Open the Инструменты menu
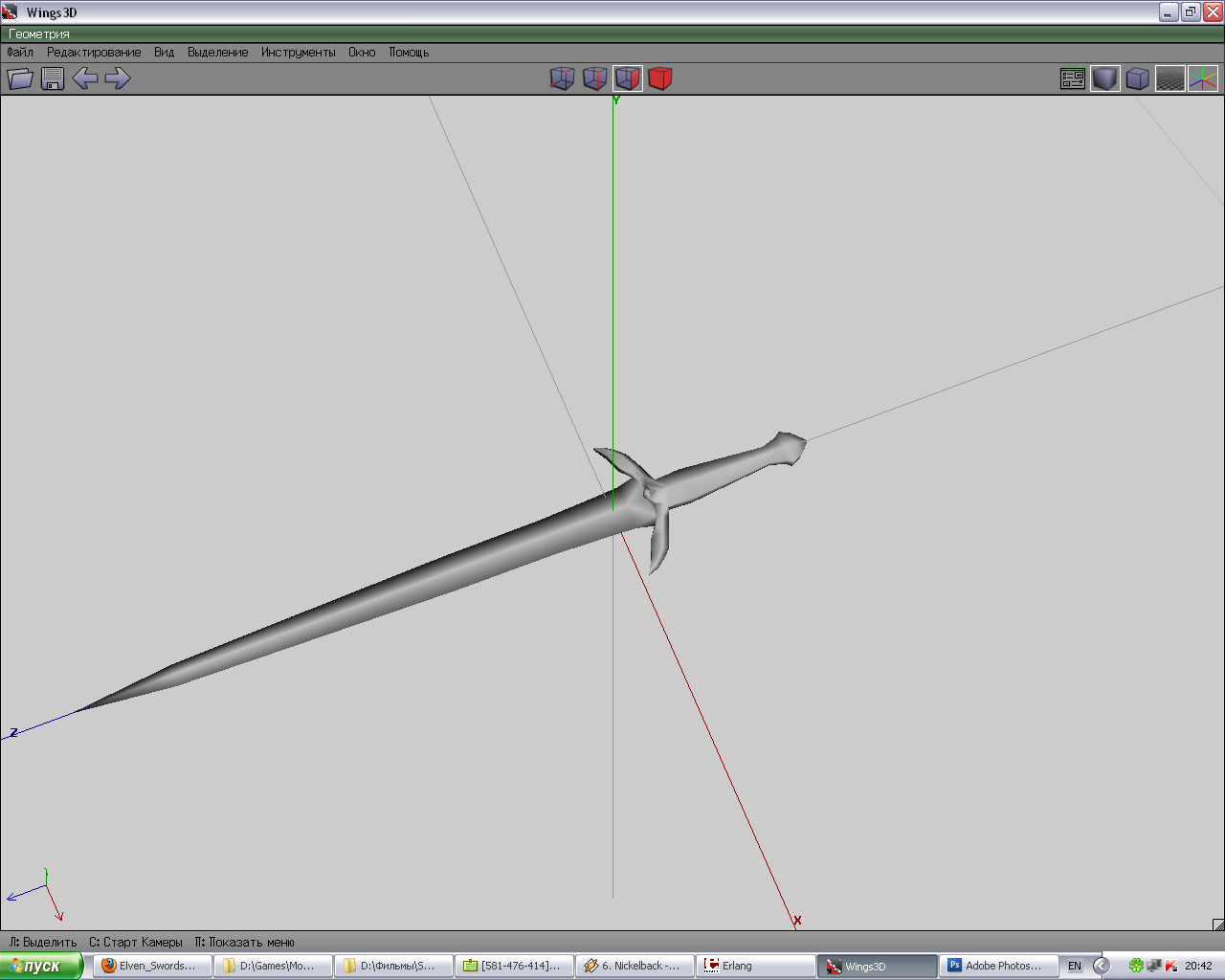The height and width of the screenshot is (980, 1225). (x=299, y=53)
